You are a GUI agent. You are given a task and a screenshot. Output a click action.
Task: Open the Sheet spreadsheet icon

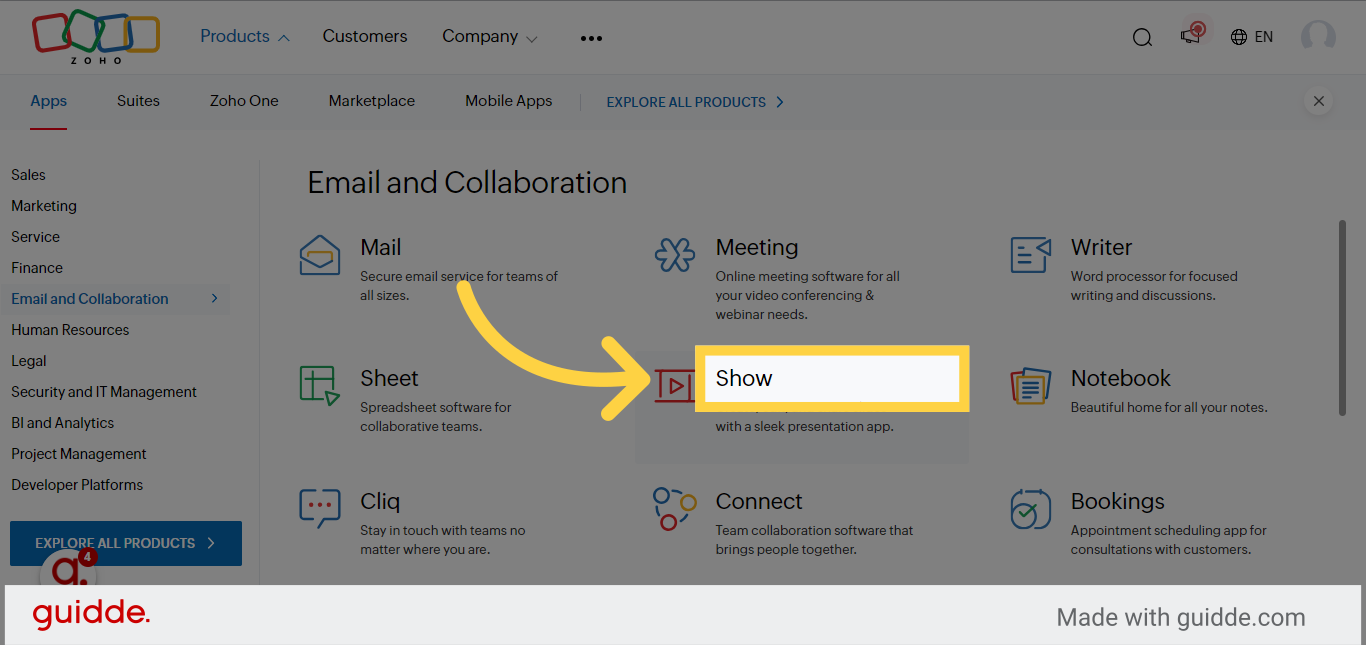tap(319, 386)
